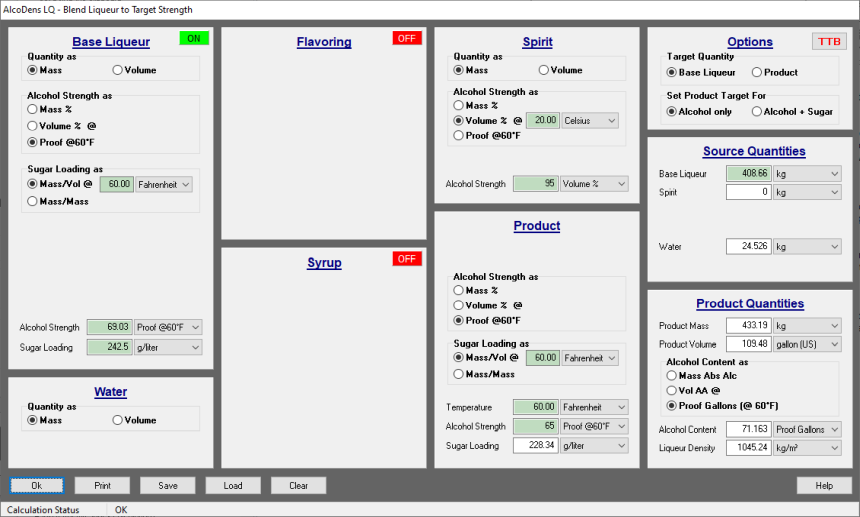
Task: Open Product Alcohol Strength Proof dropdown
Action: click(x=594, y=427)
